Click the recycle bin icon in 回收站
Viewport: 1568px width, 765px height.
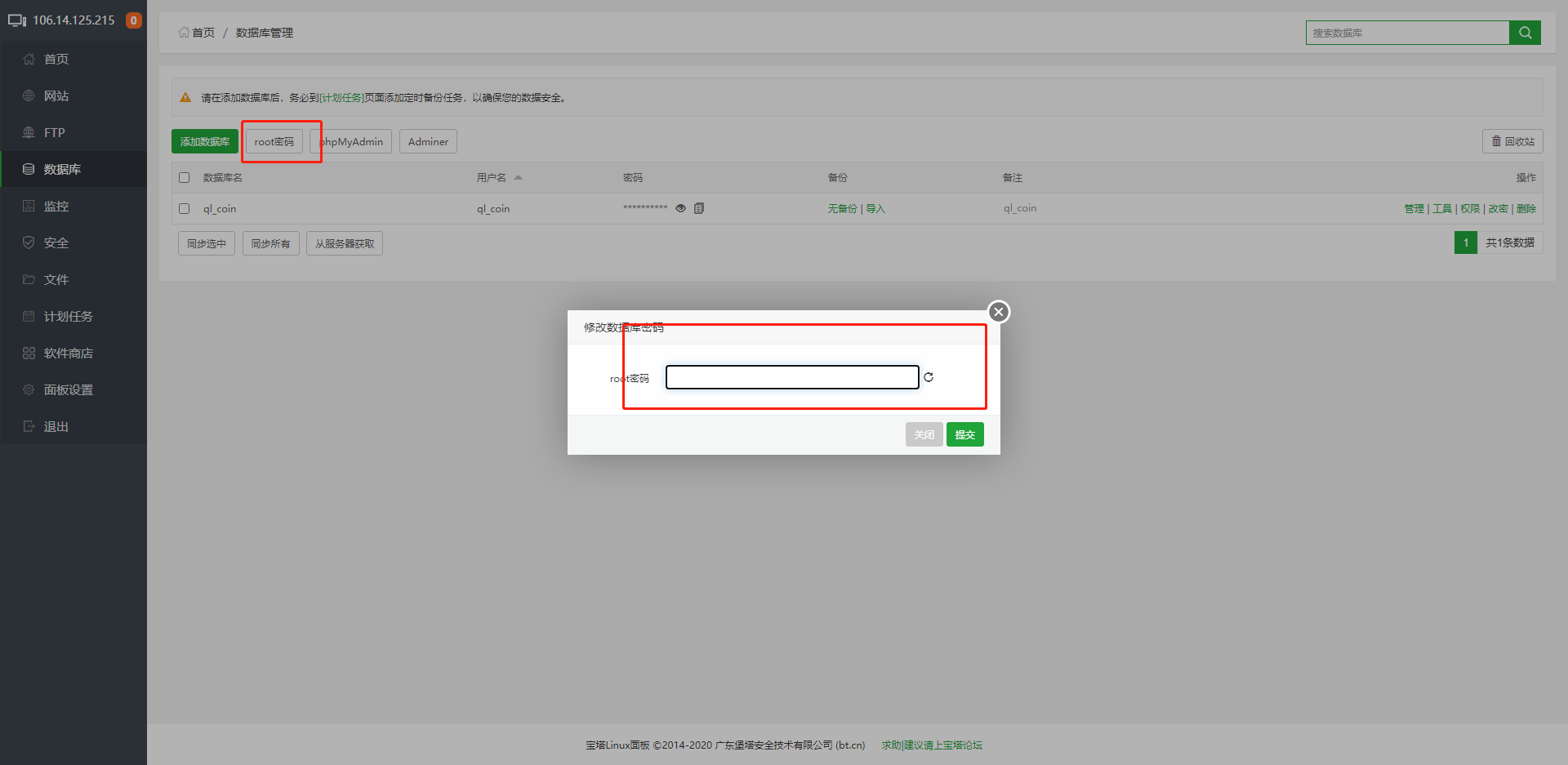pyautogui.click(x=1496, y=141)
